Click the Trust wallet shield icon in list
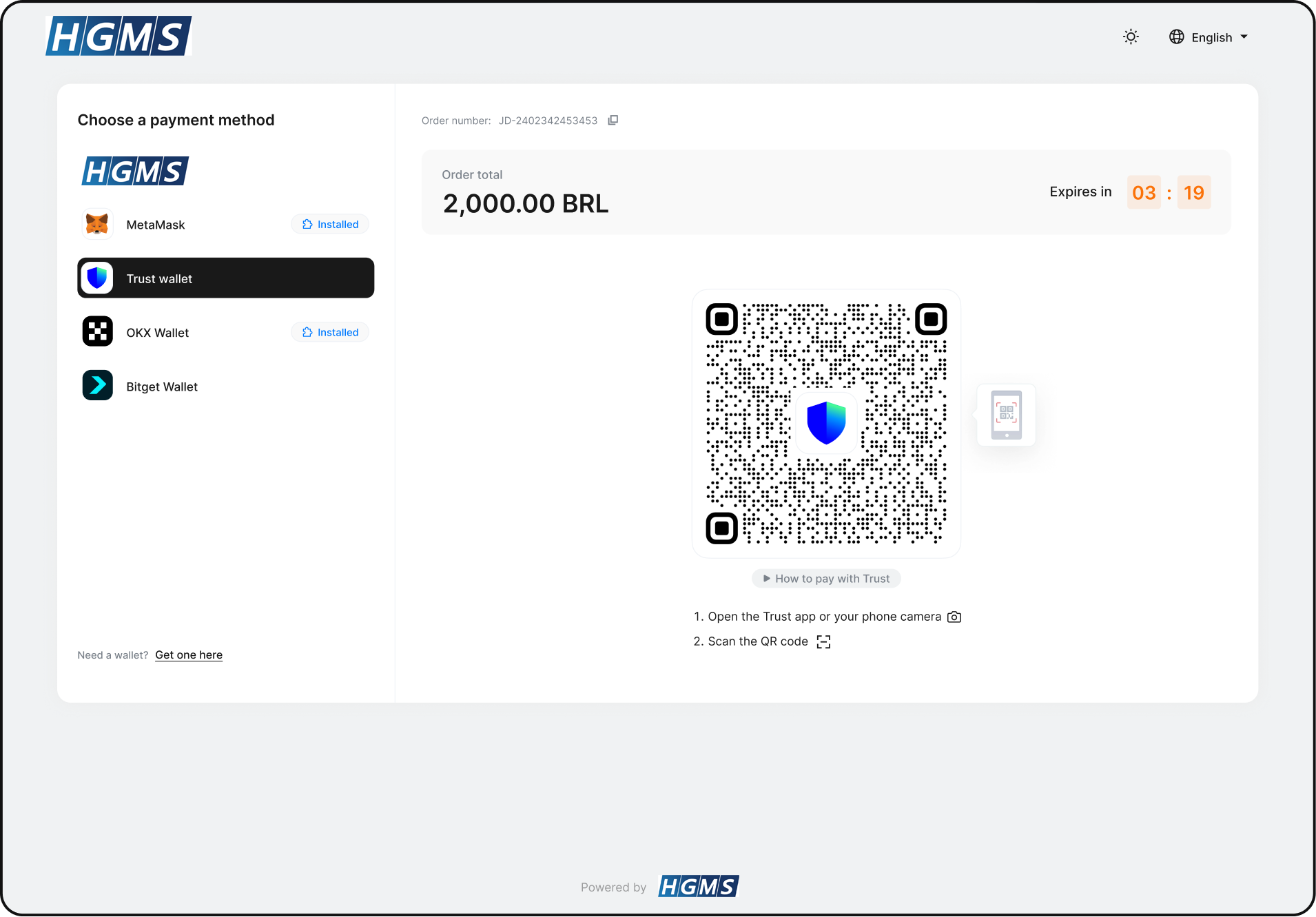 (97, 278)
